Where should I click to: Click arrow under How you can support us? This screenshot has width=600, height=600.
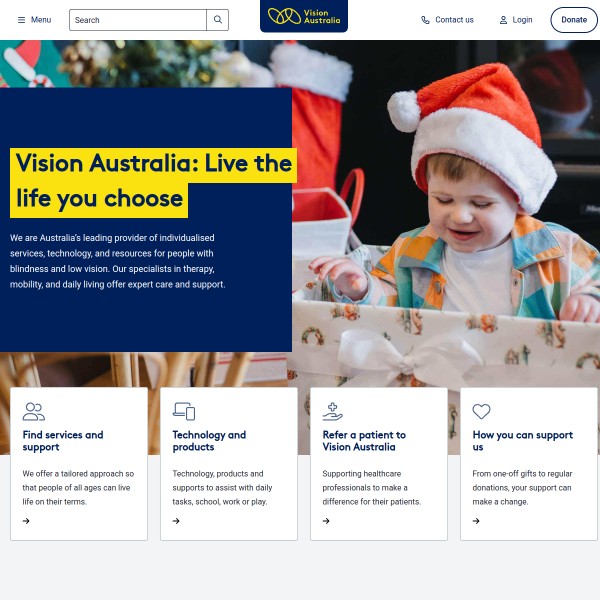pos(476,521)
